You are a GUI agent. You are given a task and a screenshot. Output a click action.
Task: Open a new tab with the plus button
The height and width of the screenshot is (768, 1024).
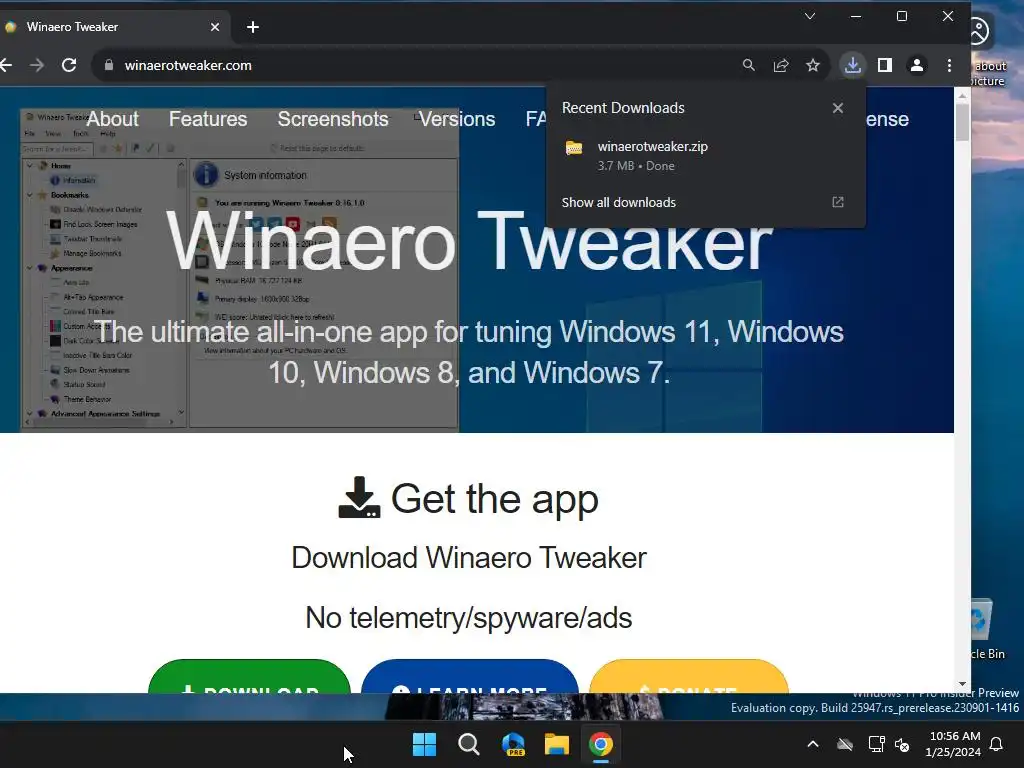[x=253, y=27]
